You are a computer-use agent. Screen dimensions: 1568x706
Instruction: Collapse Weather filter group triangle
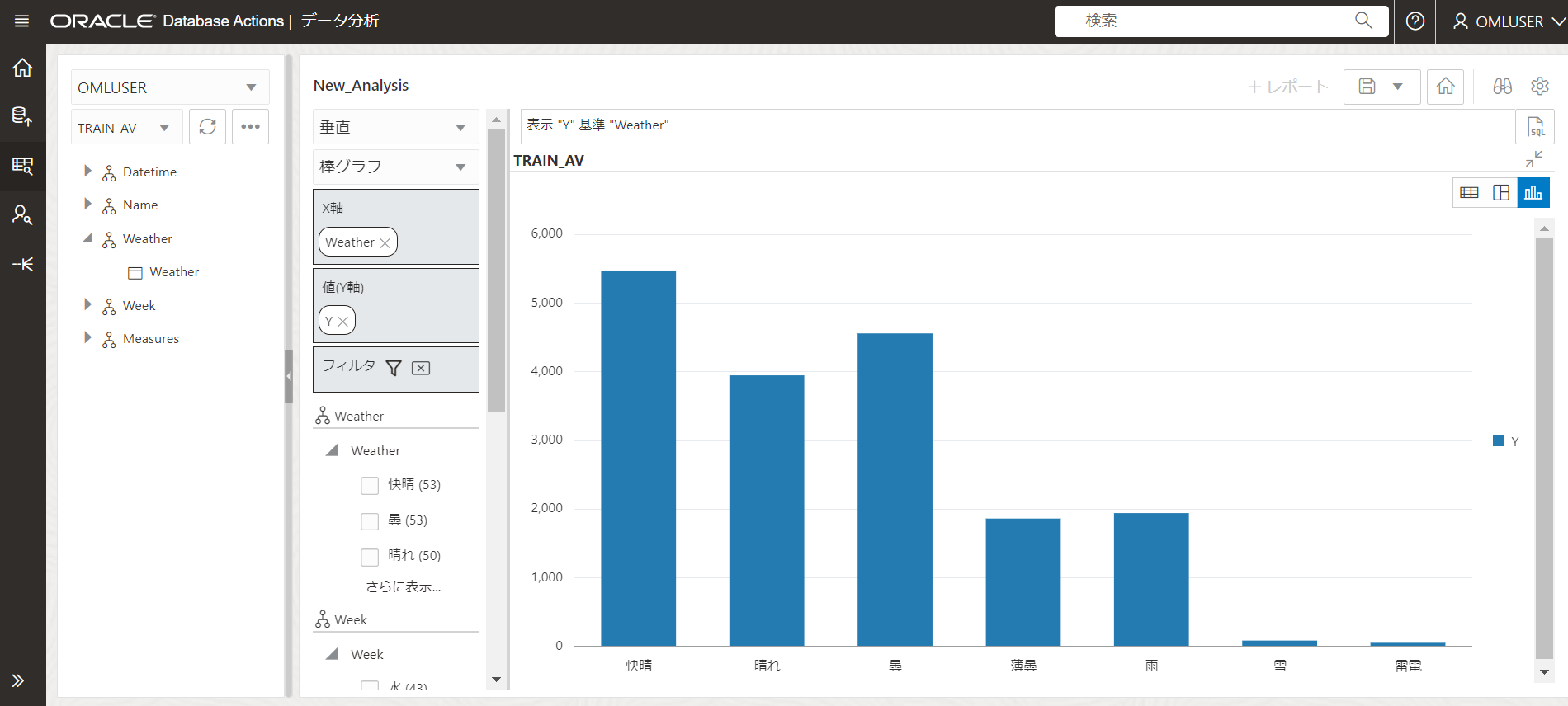[333, 450]
